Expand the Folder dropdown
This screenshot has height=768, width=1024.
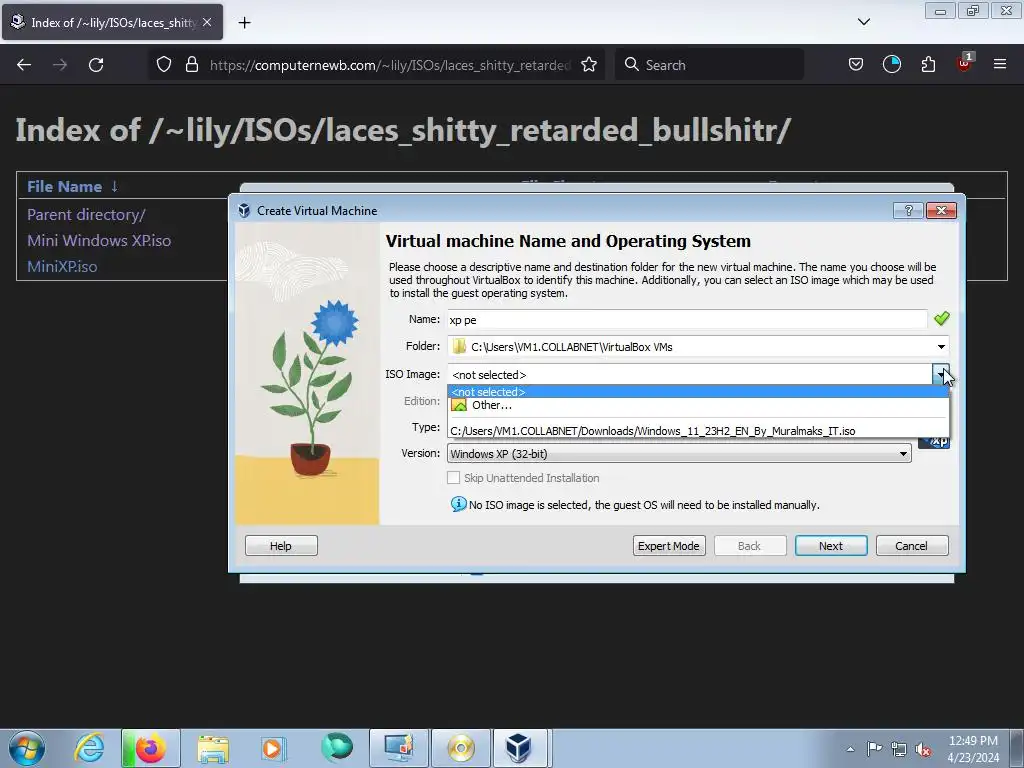coord(941,347)
